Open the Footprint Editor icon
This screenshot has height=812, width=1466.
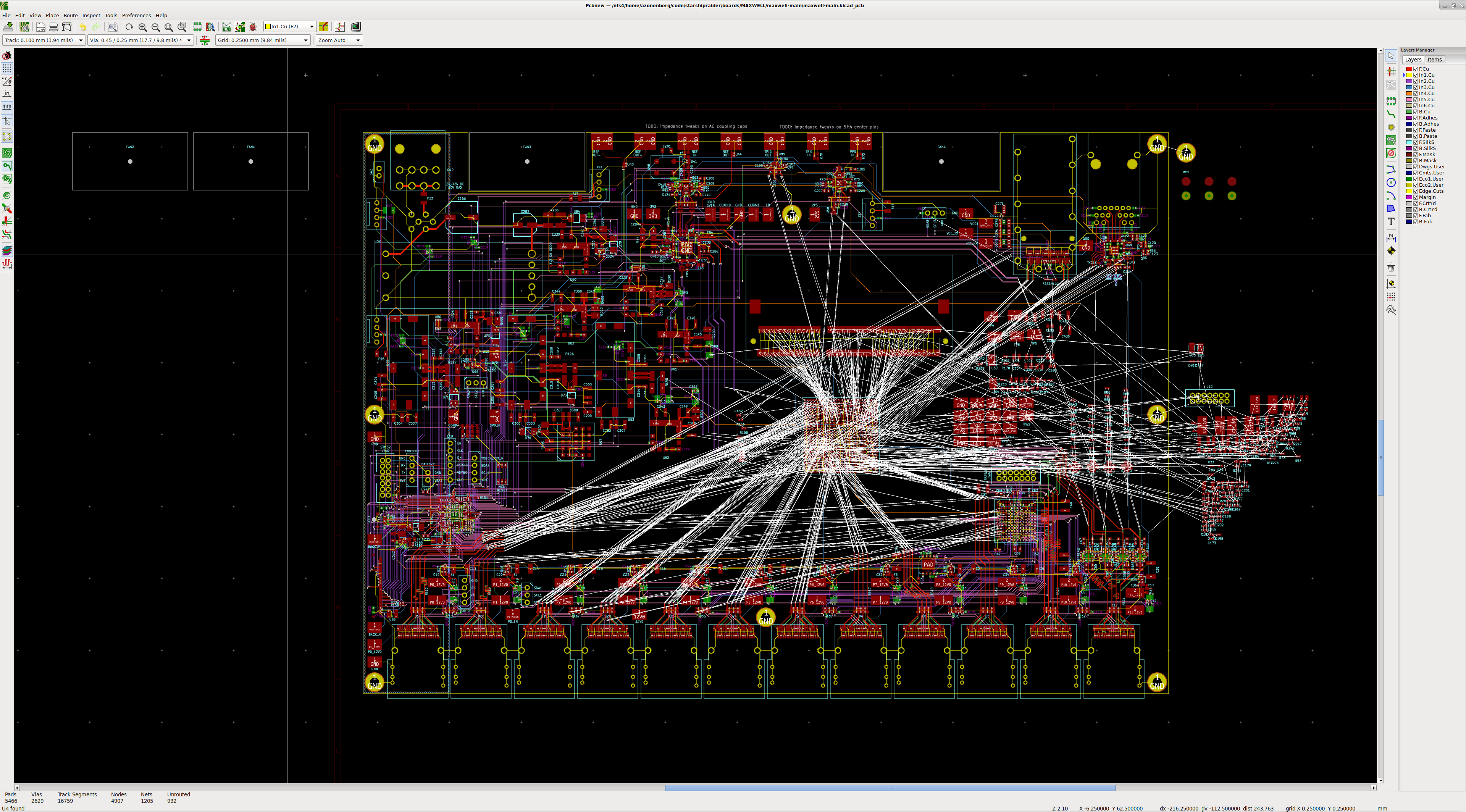click(197, 27)
